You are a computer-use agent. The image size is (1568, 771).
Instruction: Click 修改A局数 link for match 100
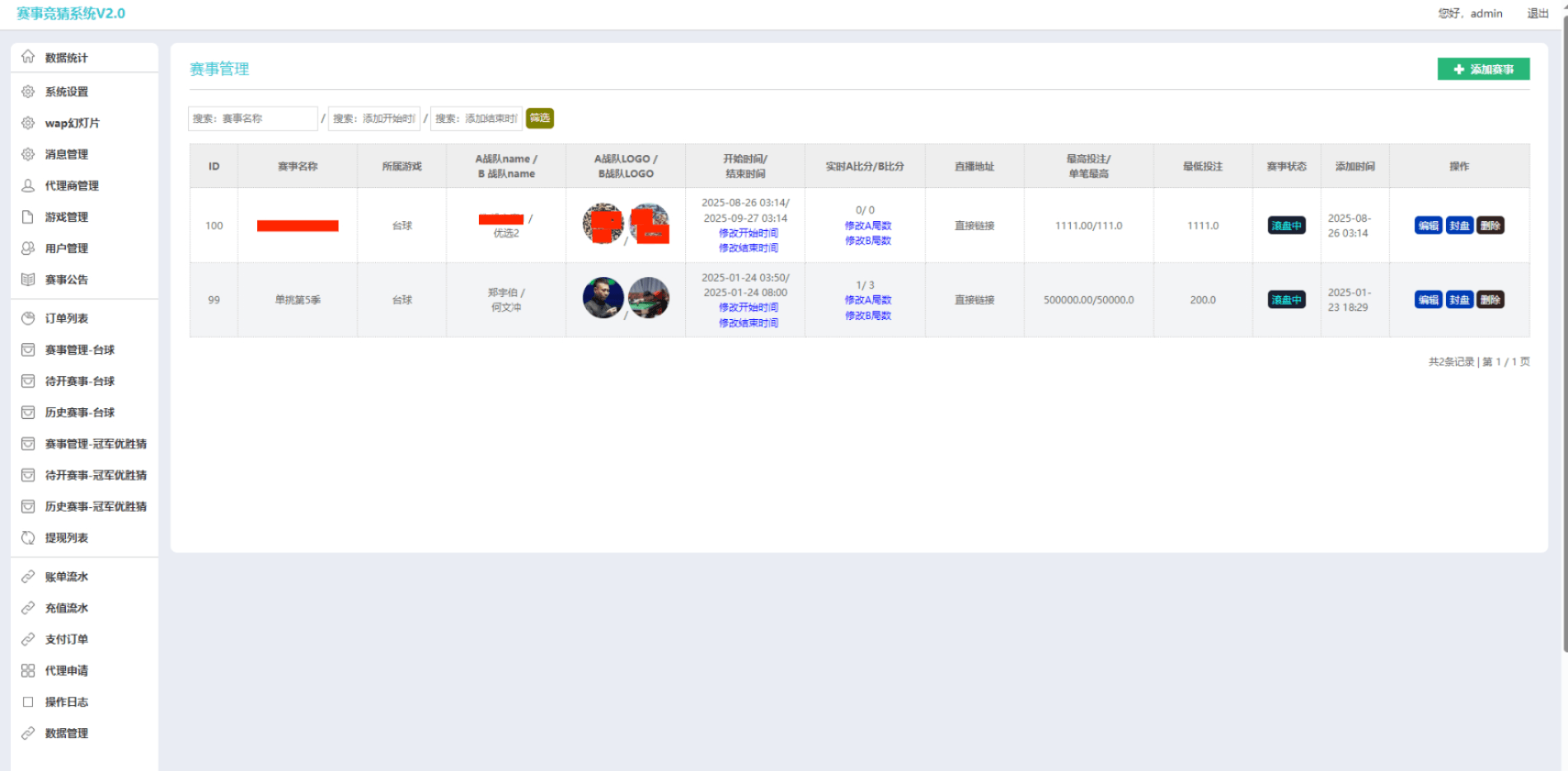tap(867, 226)
